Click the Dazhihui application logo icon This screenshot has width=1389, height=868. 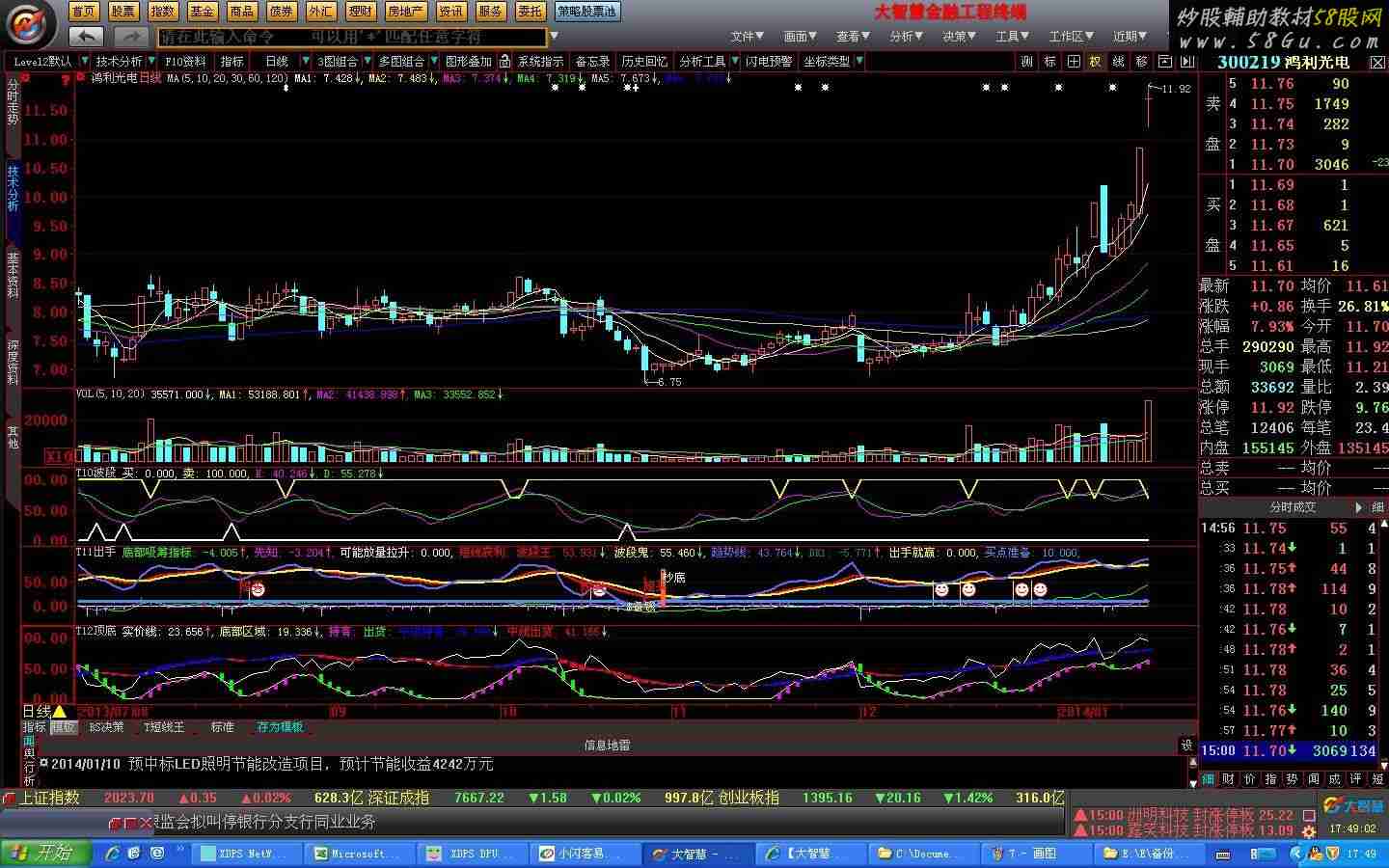[30, 23]
